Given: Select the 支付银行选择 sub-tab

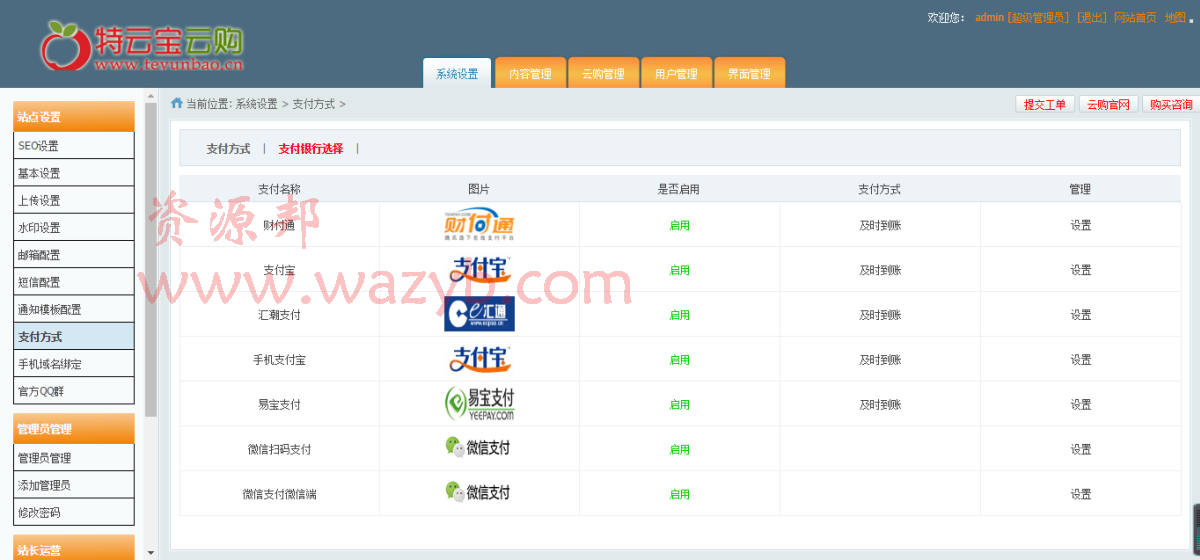Looking at the screenshot, I should click(311, 149).
